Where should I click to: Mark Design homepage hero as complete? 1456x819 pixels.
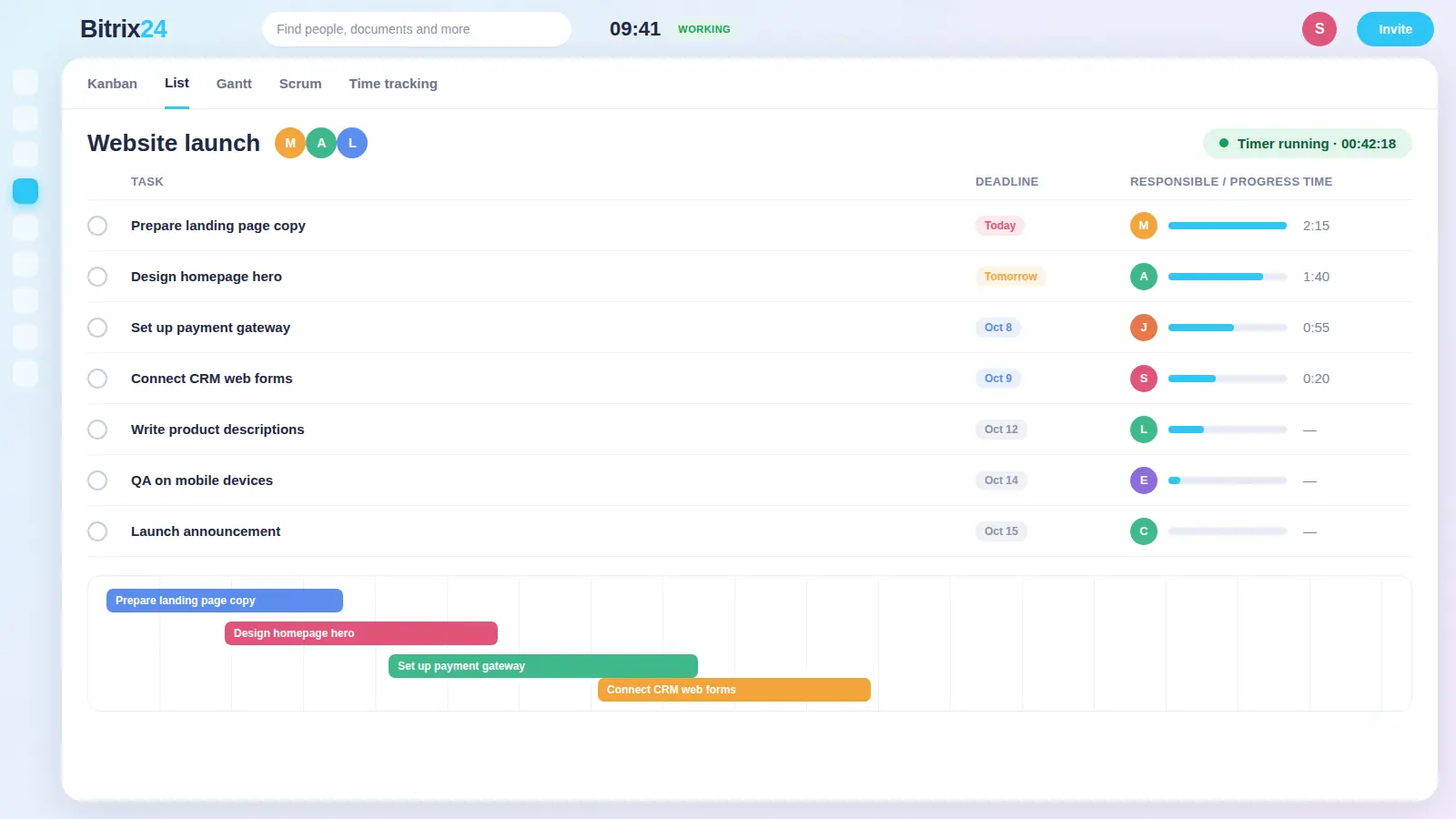pyautogui.click(x=97, y=277)
